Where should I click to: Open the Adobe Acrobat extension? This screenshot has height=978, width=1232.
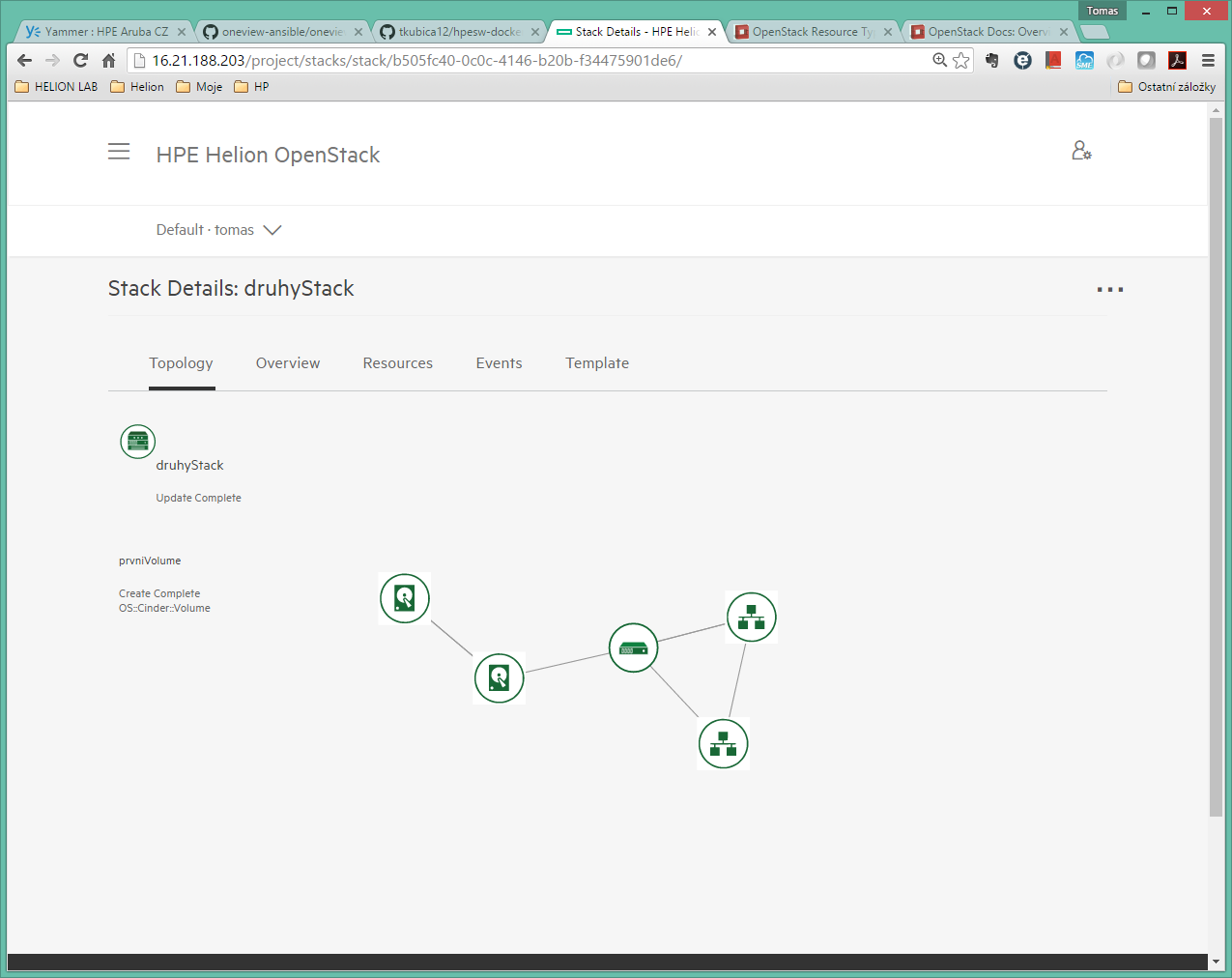coord(1177,60)
